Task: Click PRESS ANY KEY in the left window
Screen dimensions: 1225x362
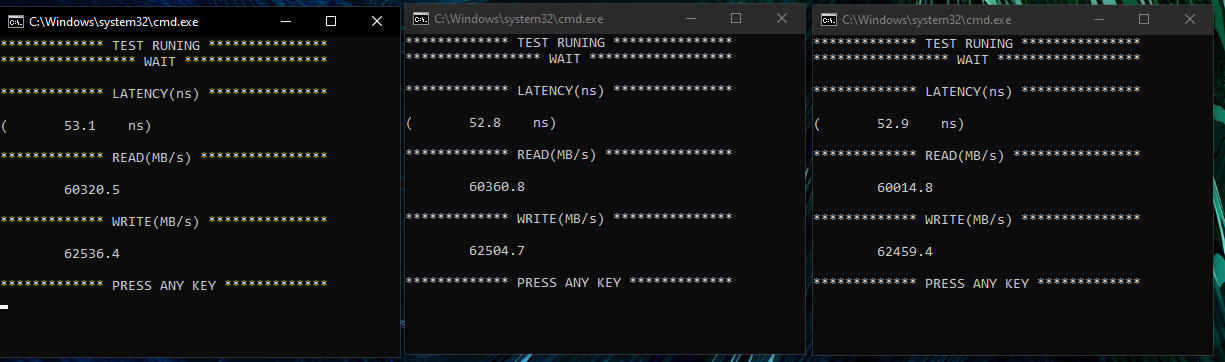Action: point(164,286)
